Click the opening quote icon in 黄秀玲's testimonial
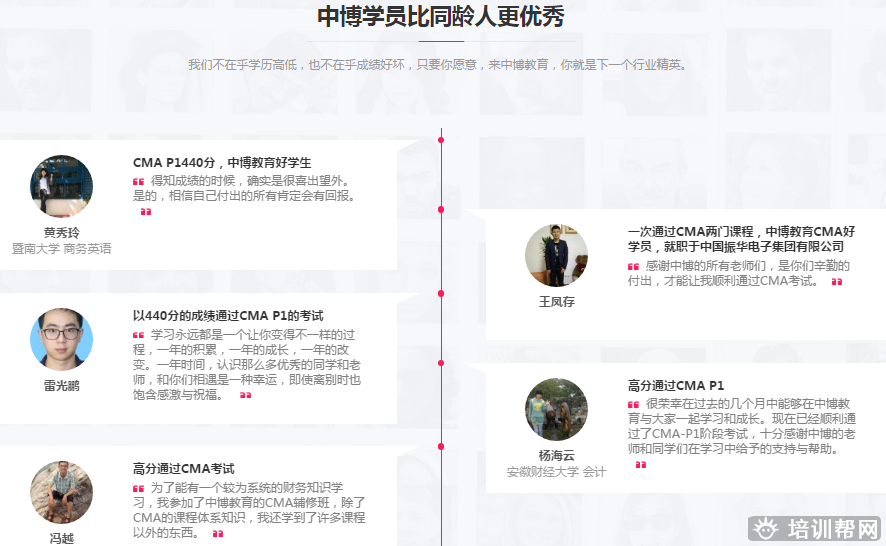 click(138, 182)
